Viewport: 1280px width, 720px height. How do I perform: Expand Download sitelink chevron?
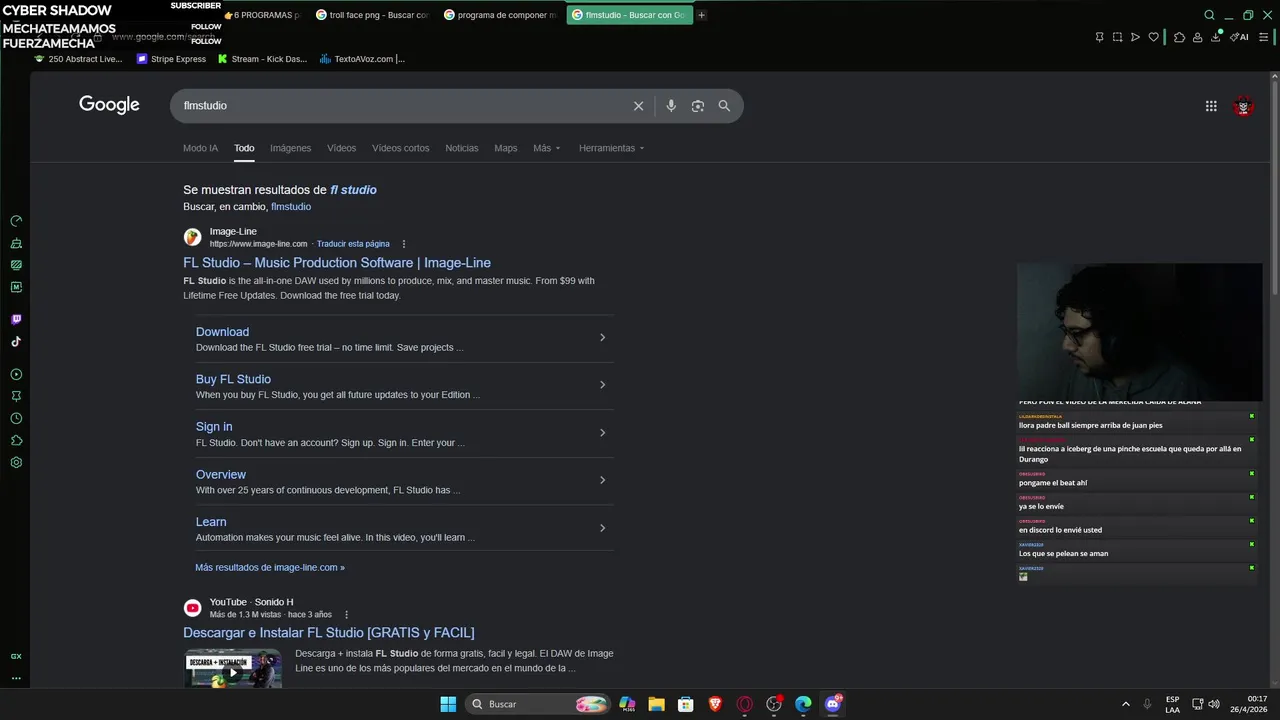(602, 338)
